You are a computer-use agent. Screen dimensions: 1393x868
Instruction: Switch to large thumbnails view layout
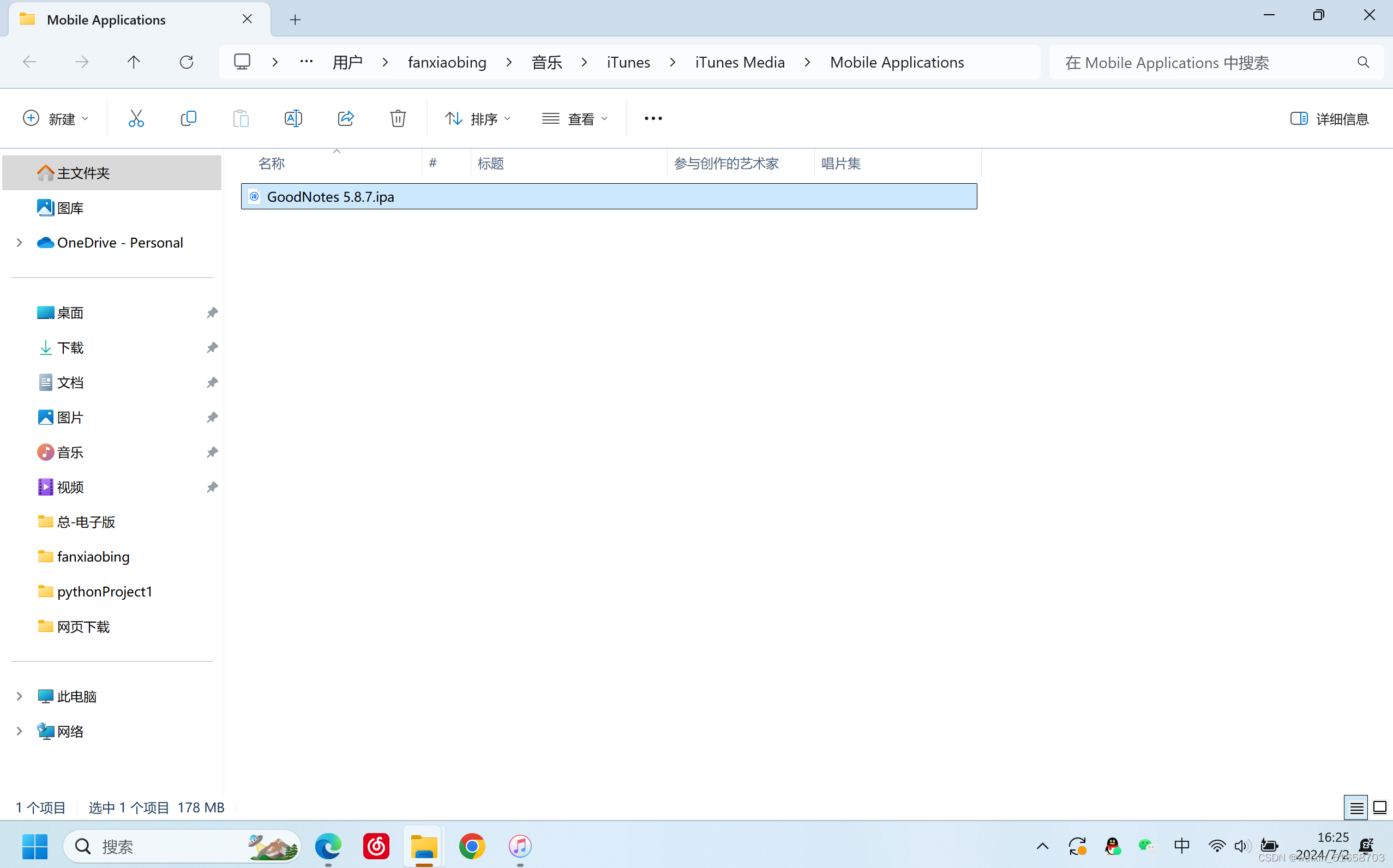(x=1379, y=807)
